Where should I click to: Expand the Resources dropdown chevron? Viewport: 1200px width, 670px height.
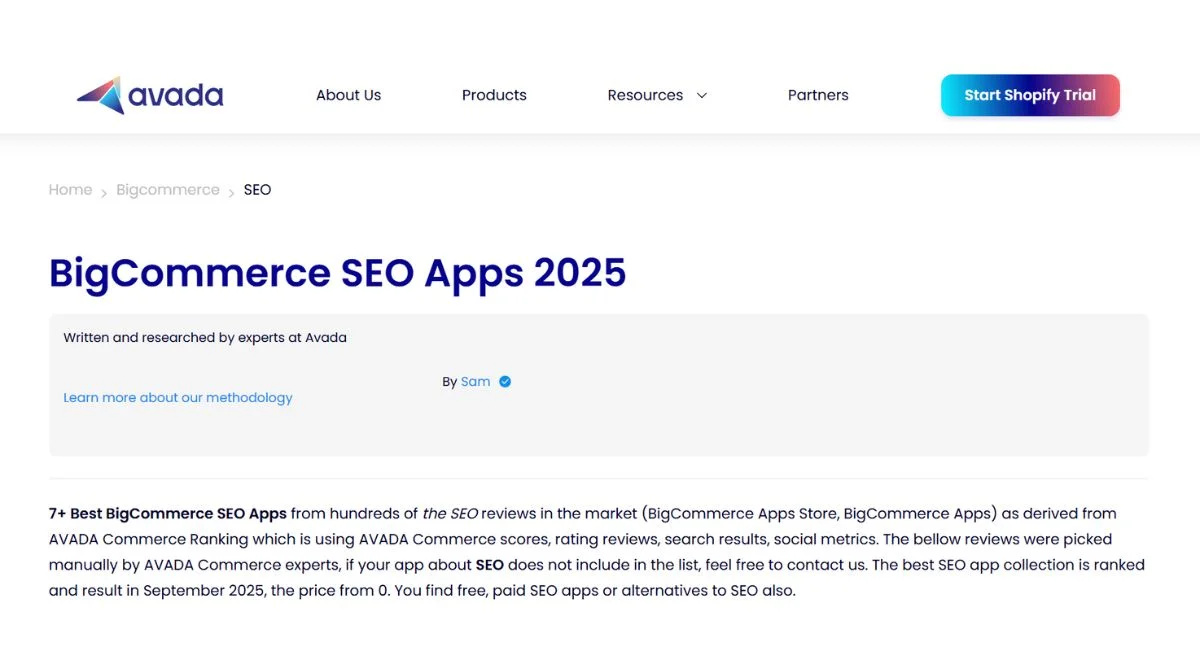pos(701,96)
